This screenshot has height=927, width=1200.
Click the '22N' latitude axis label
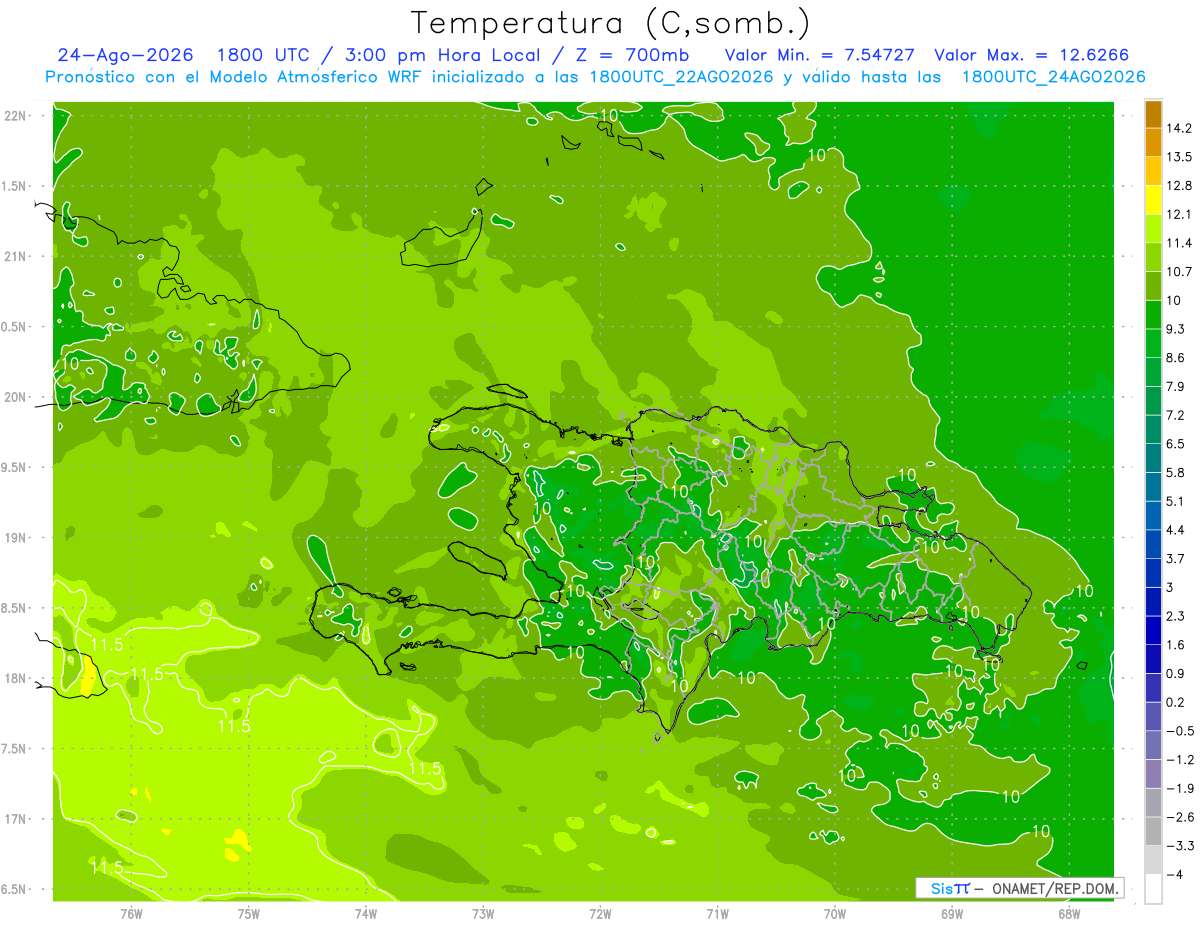(15, 116)
